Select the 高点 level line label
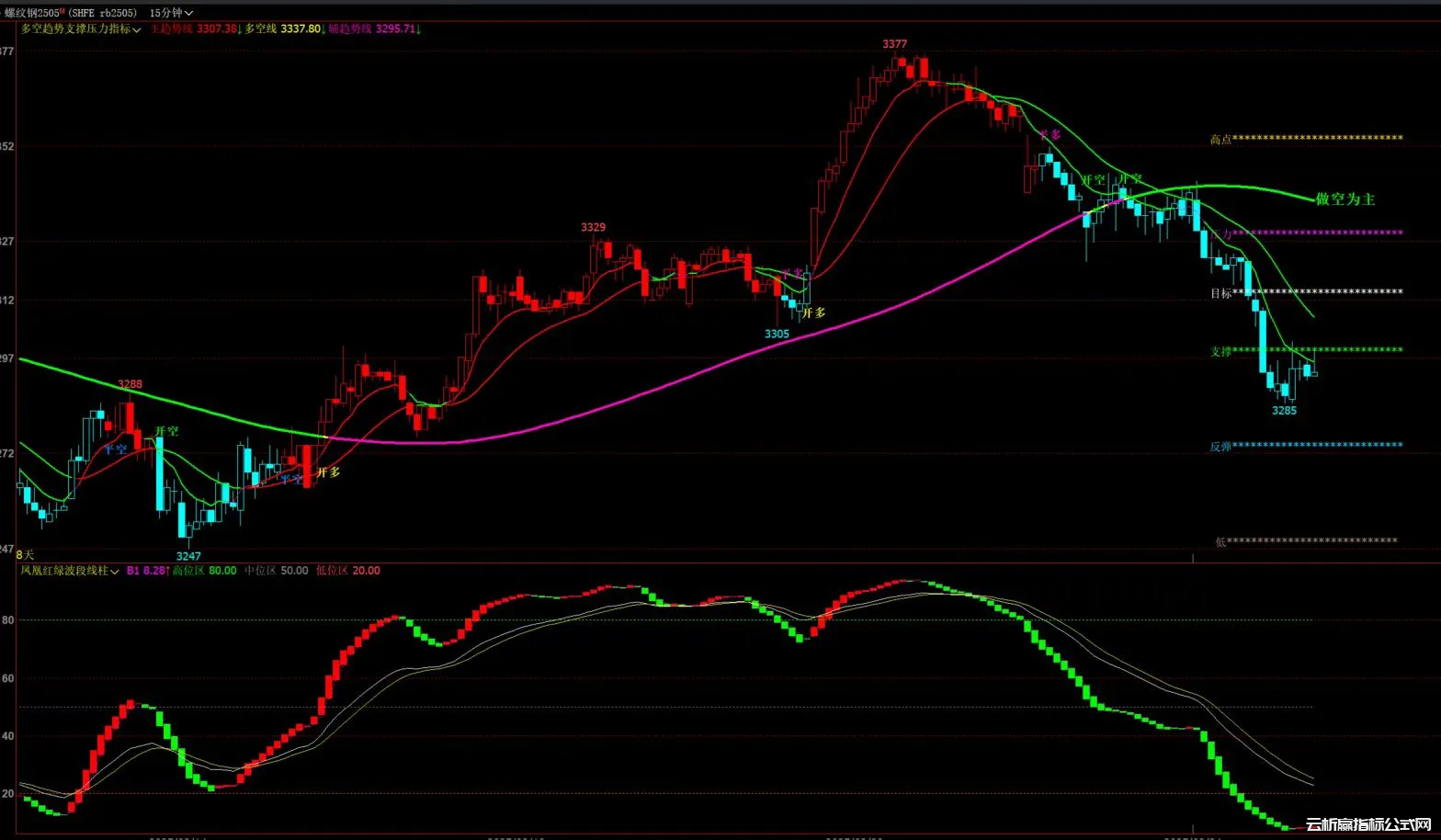1441x840 pixels. pos(1220,140)
